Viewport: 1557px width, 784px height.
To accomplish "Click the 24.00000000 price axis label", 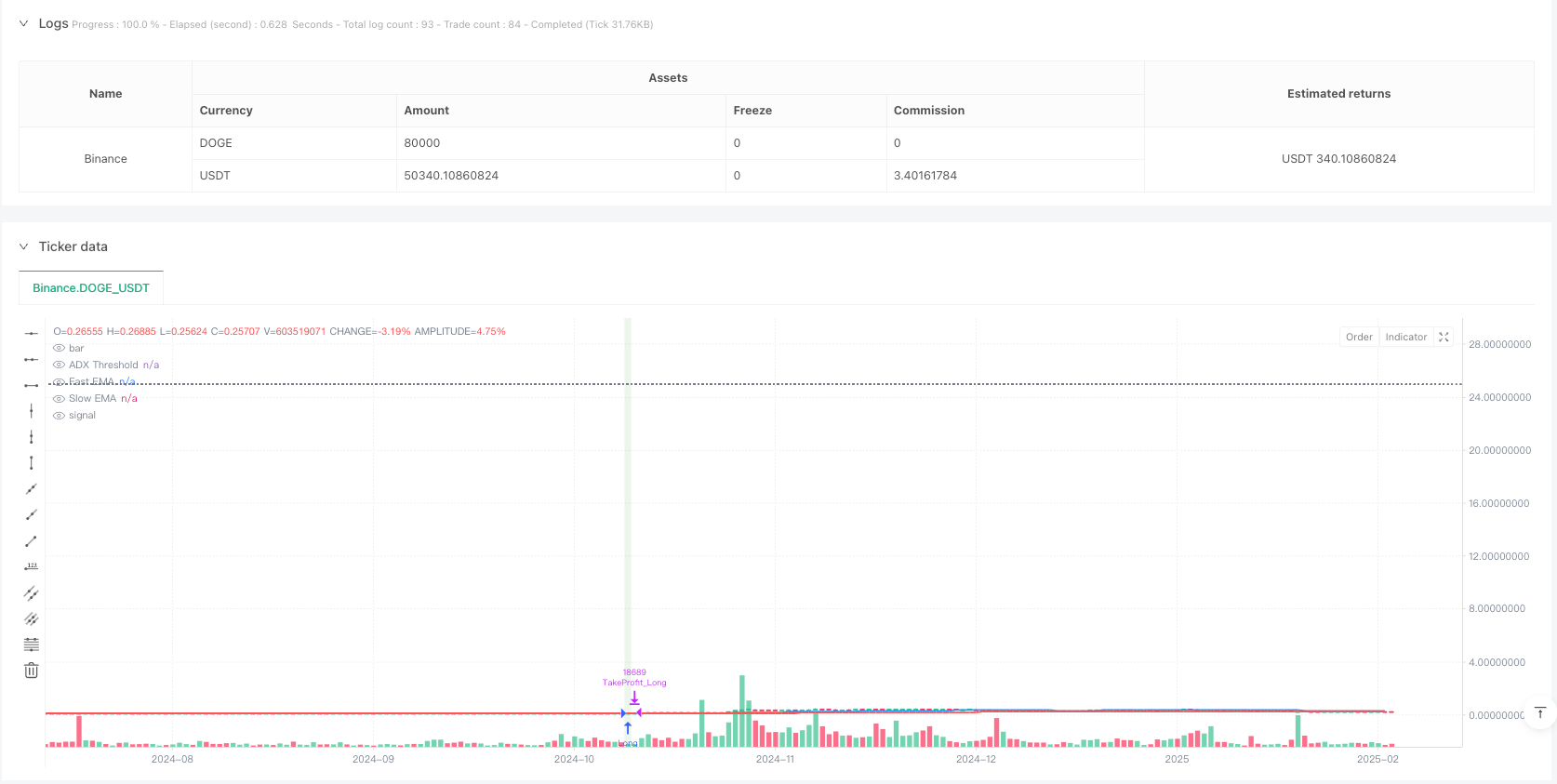I will click(x=1499, y=397).
